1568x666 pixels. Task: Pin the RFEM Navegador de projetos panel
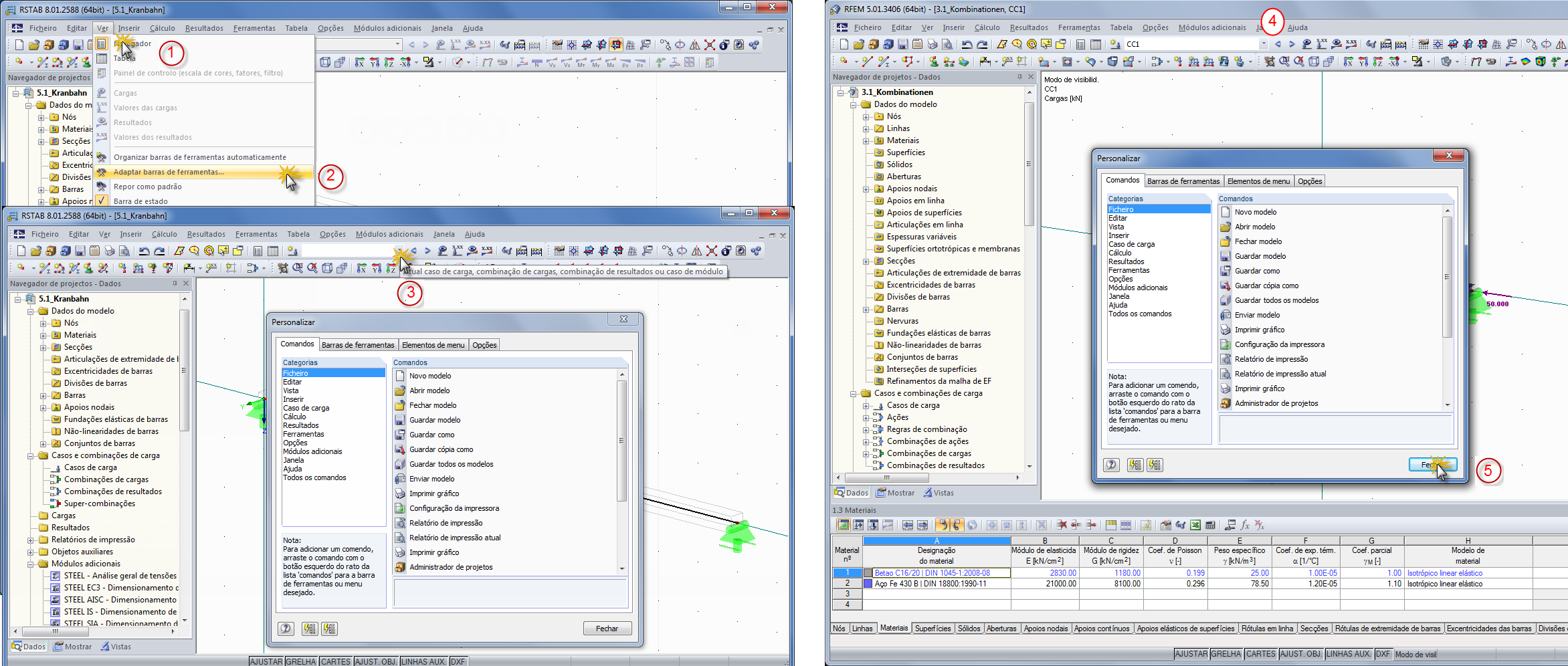(x=1019, y=77)
